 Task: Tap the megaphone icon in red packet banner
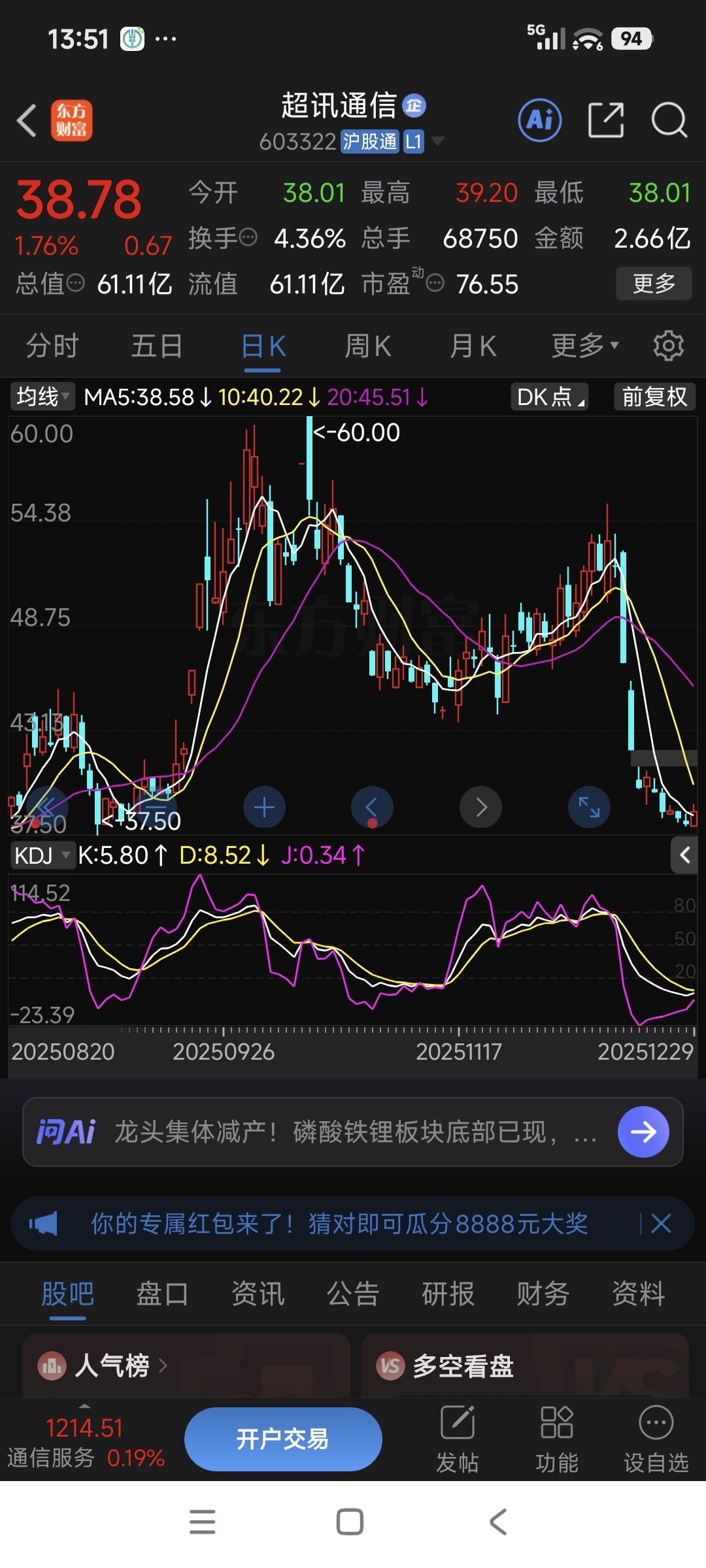coord(43,1223)
